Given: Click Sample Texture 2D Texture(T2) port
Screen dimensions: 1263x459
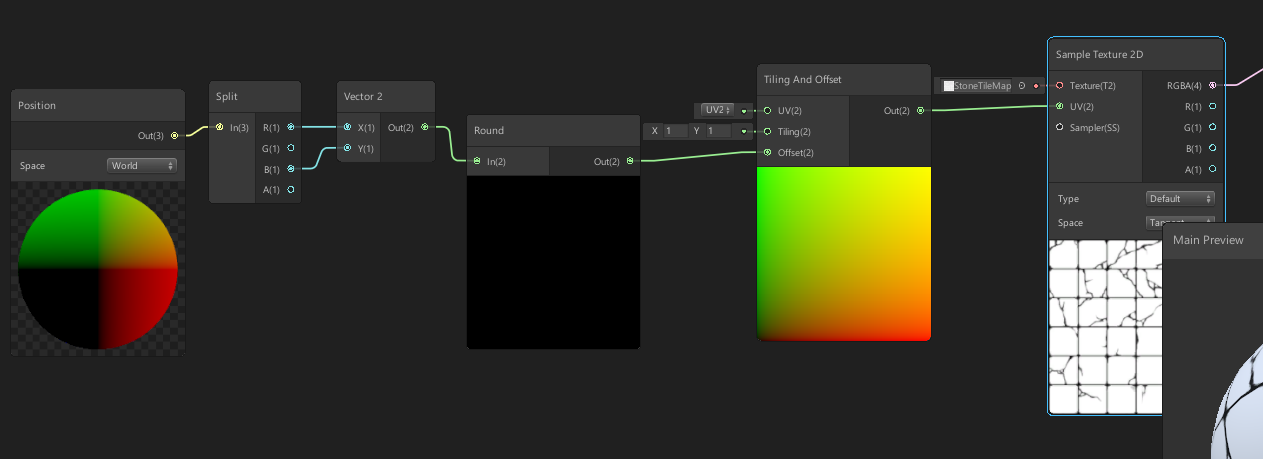Looking at the screenshot, I should pyautogui.click(x=1059, y=86).
